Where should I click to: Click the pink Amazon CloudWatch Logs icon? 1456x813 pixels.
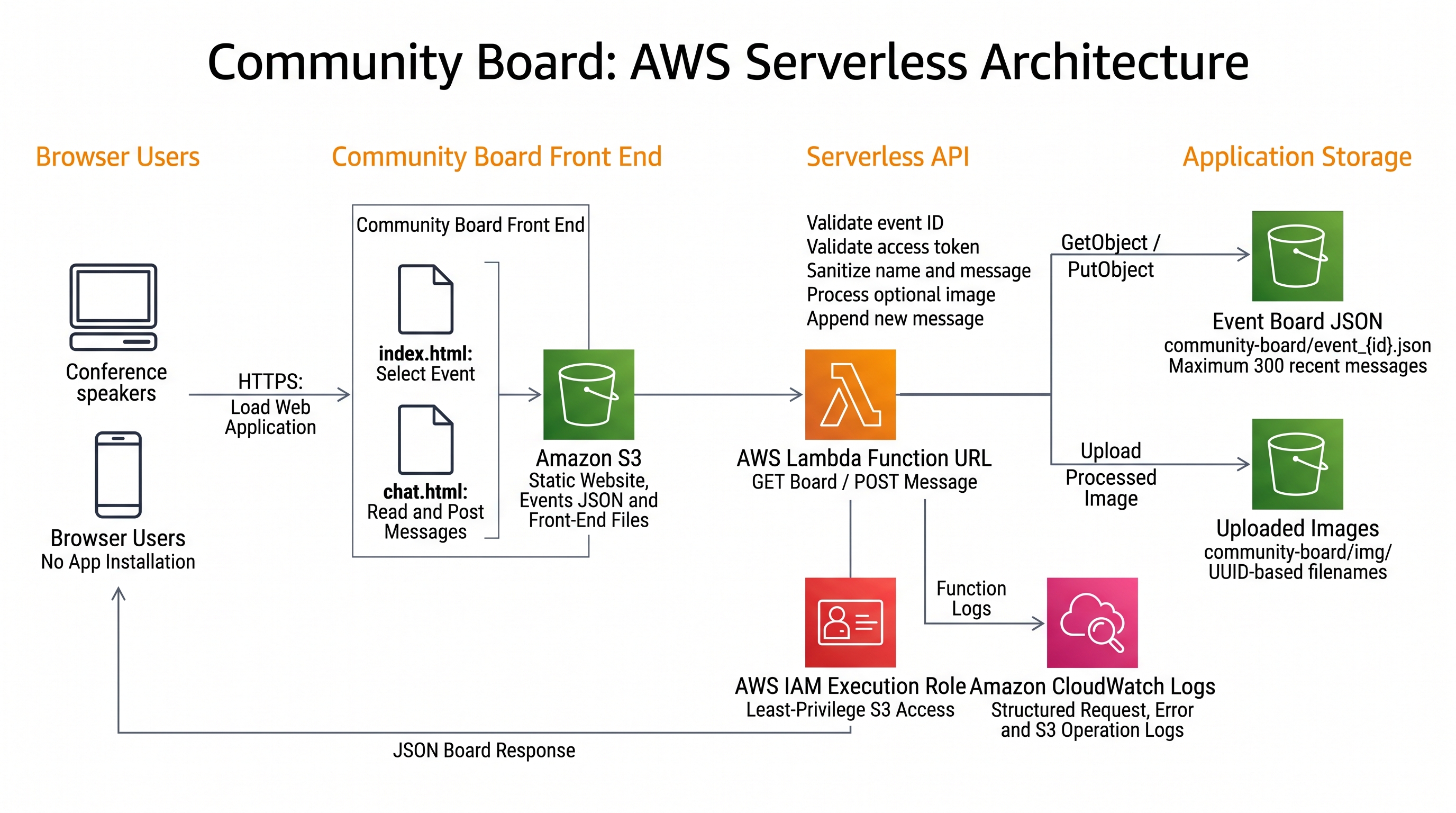point(1092,622)
